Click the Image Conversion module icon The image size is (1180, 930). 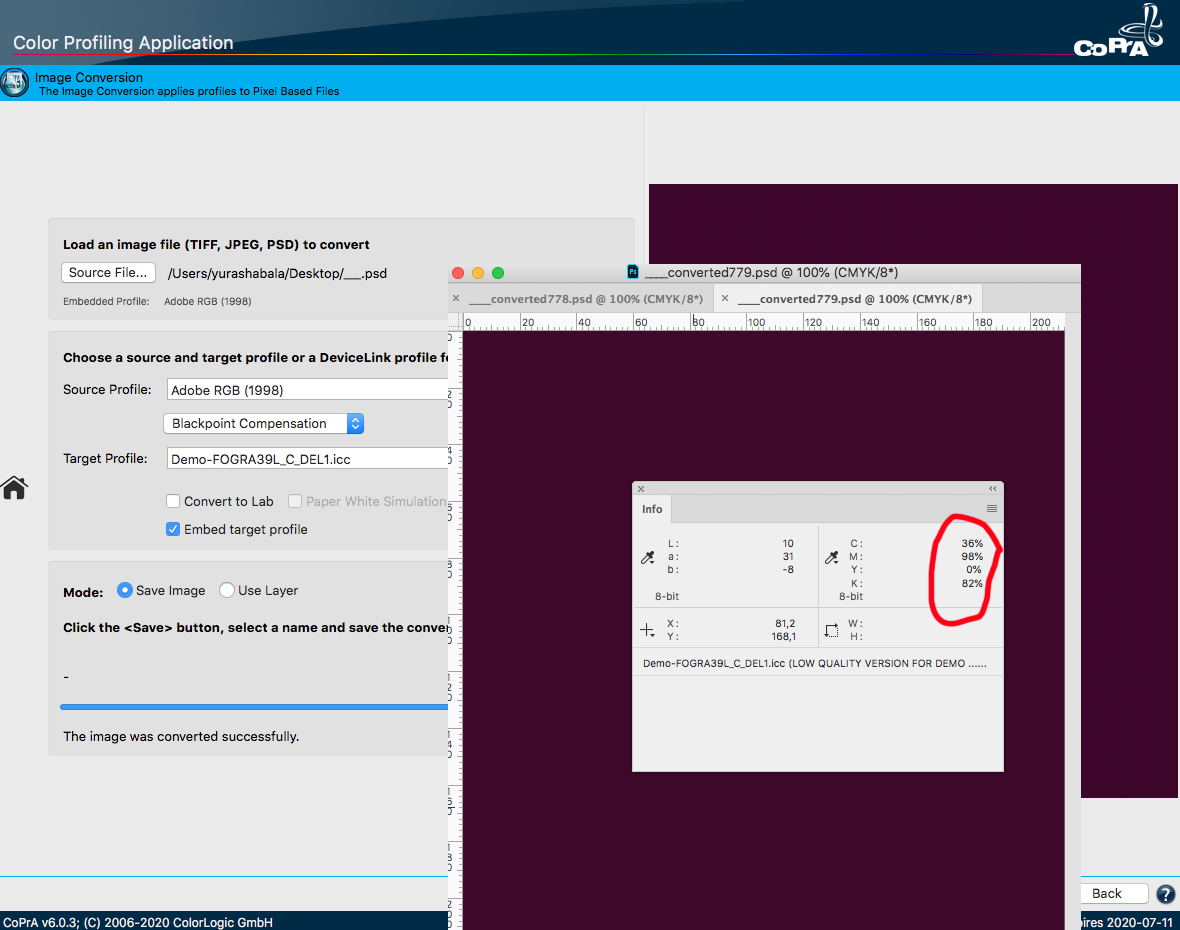tap(14, 82)
